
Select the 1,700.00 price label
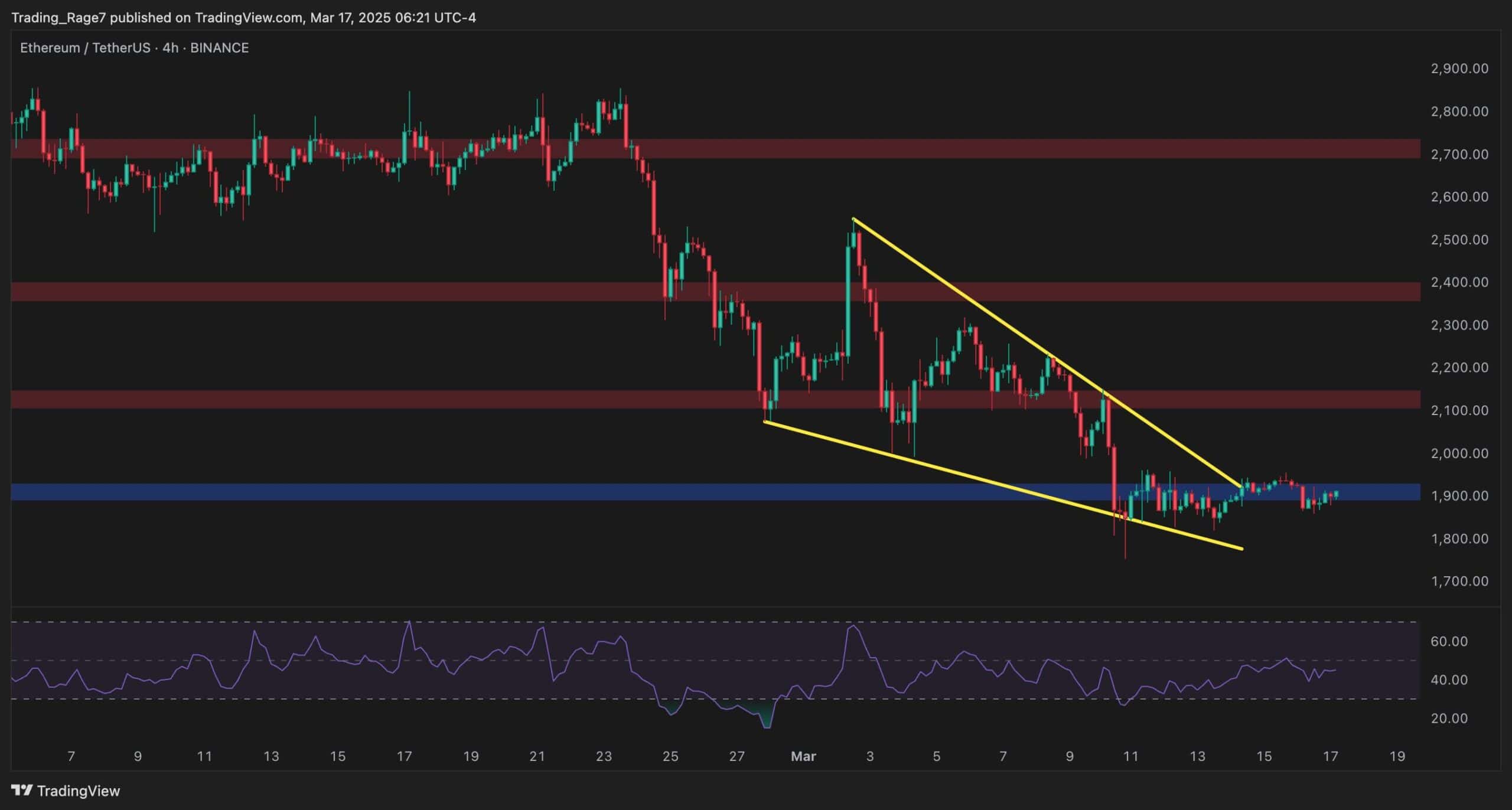click(x=1459, y=581)
